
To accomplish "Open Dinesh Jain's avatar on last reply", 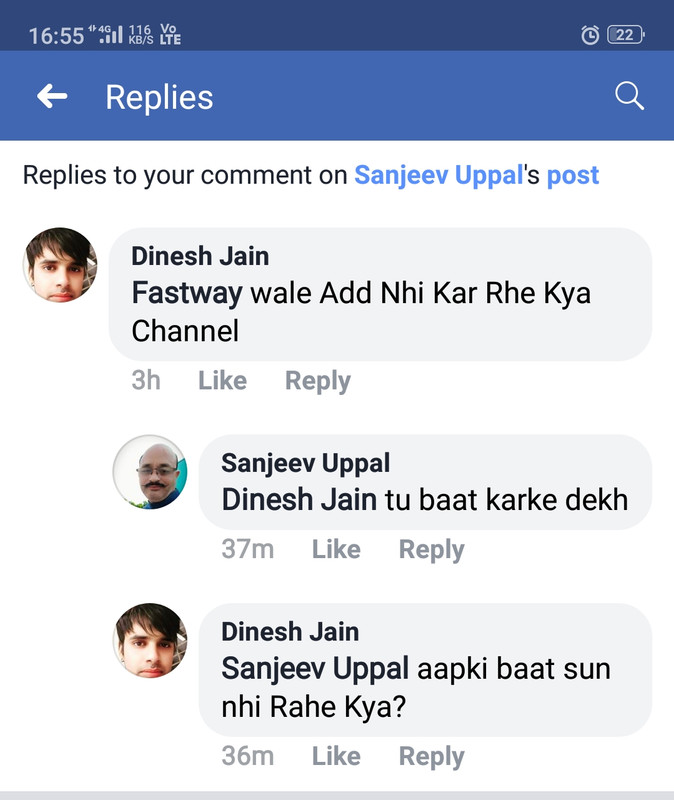I will point(150,640).
